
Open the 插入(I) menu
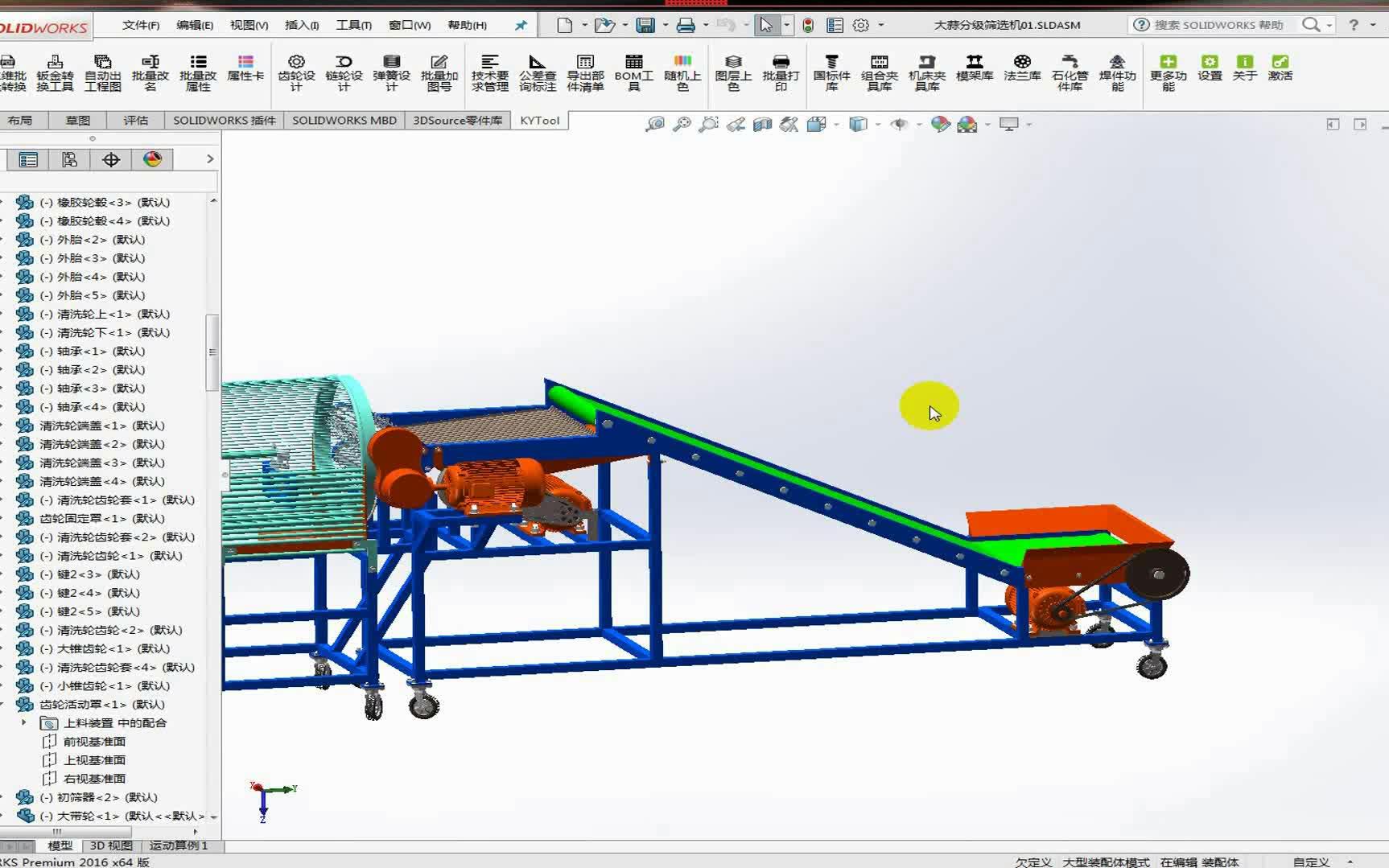click(x=302, y=25)
